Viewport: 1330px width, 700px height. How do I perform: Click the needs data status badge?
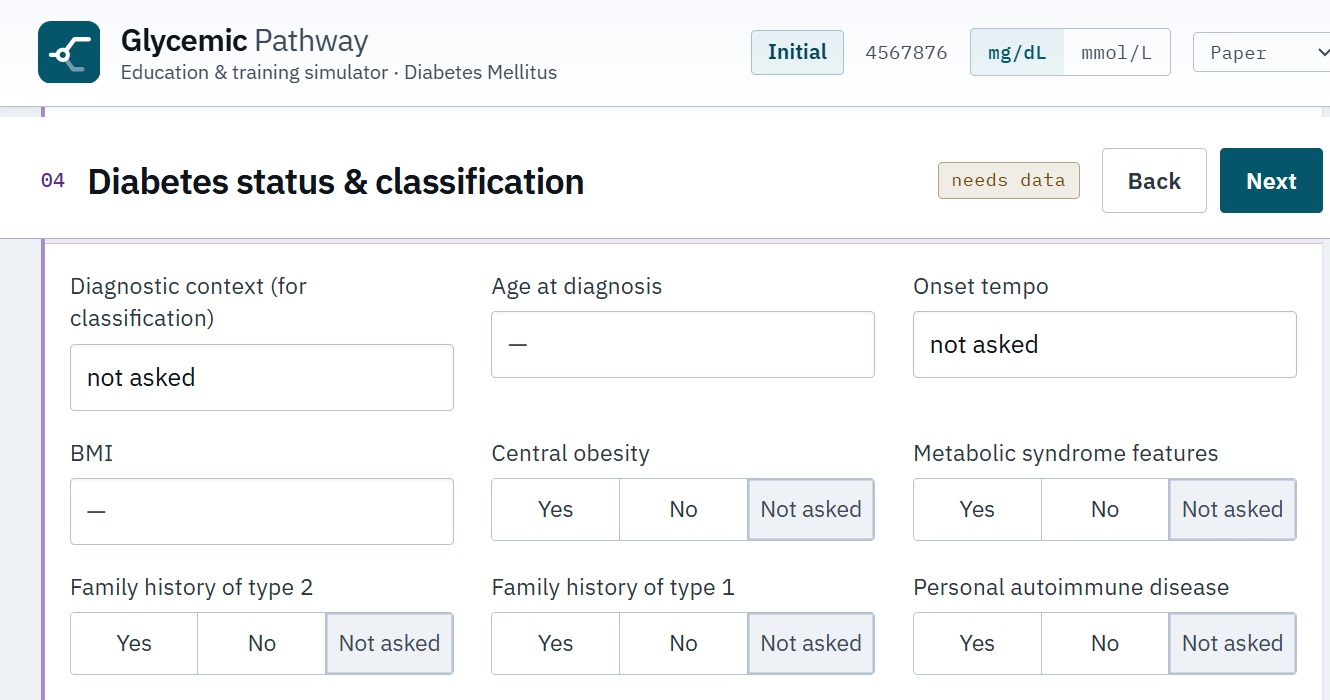tap(1008, 181)
